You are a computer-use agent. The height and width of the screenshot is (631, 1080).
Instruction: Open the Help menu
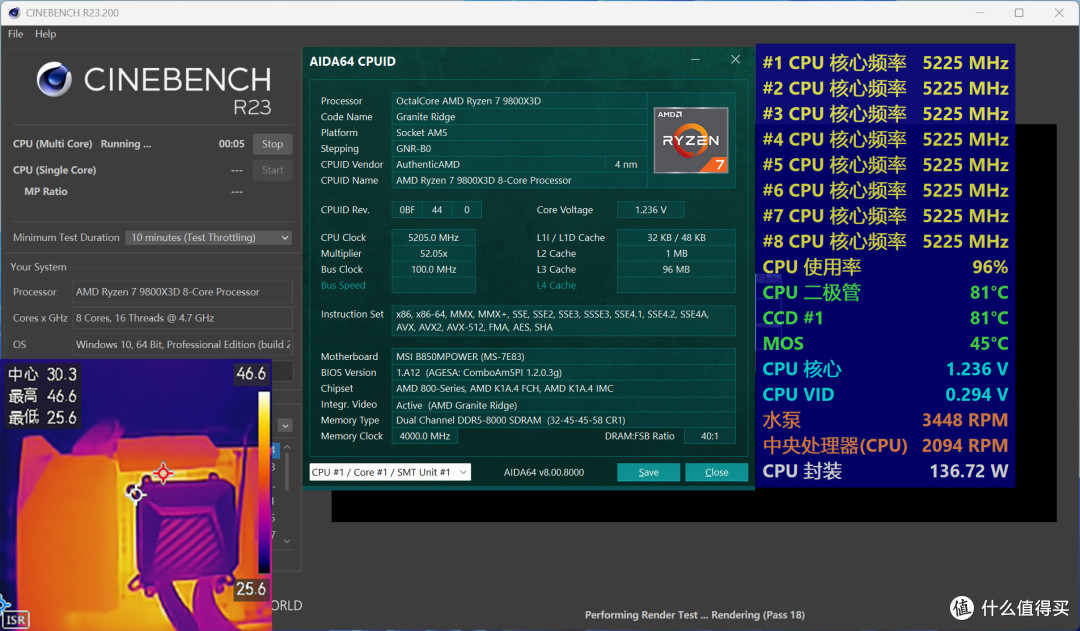pyautogui.click(x=45, y=34)
